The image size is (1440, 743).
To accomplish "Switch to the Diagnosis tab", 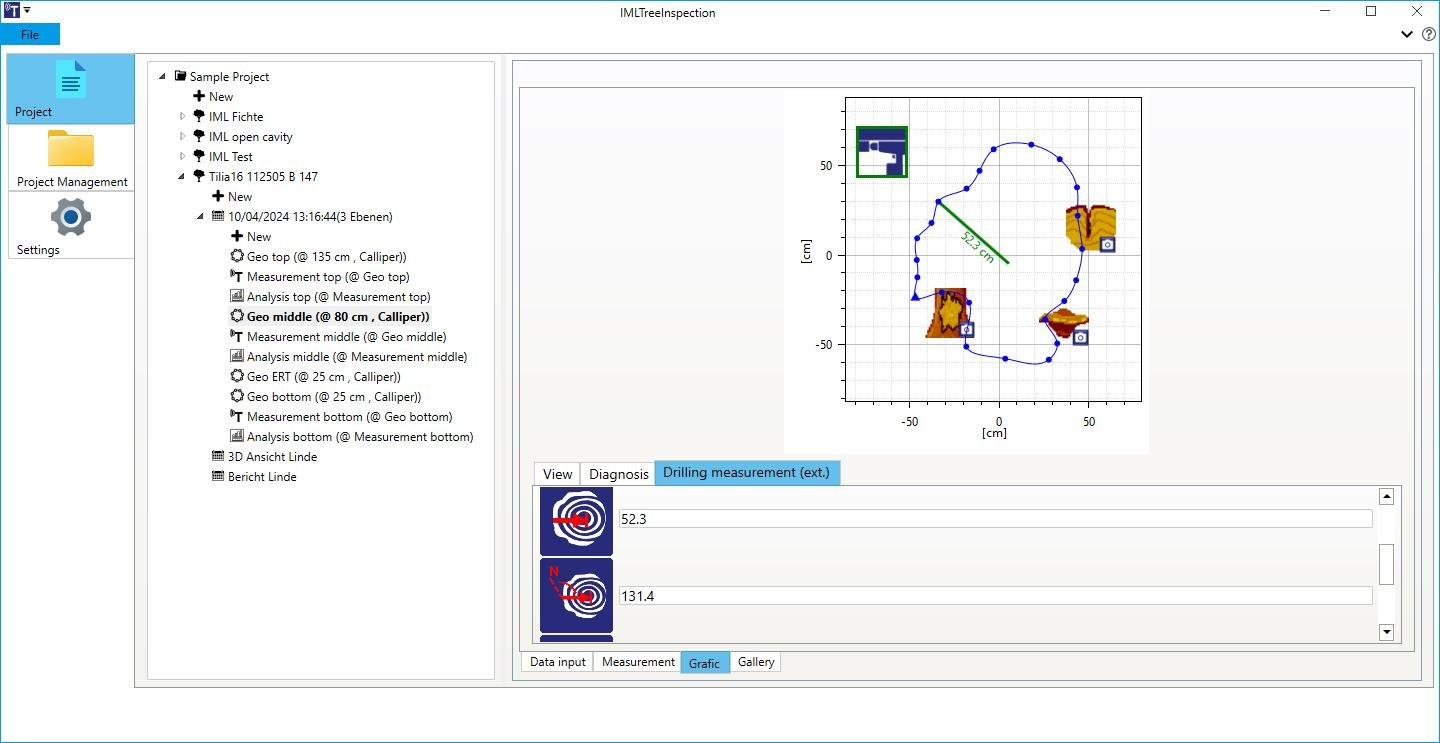I will 618,474.
